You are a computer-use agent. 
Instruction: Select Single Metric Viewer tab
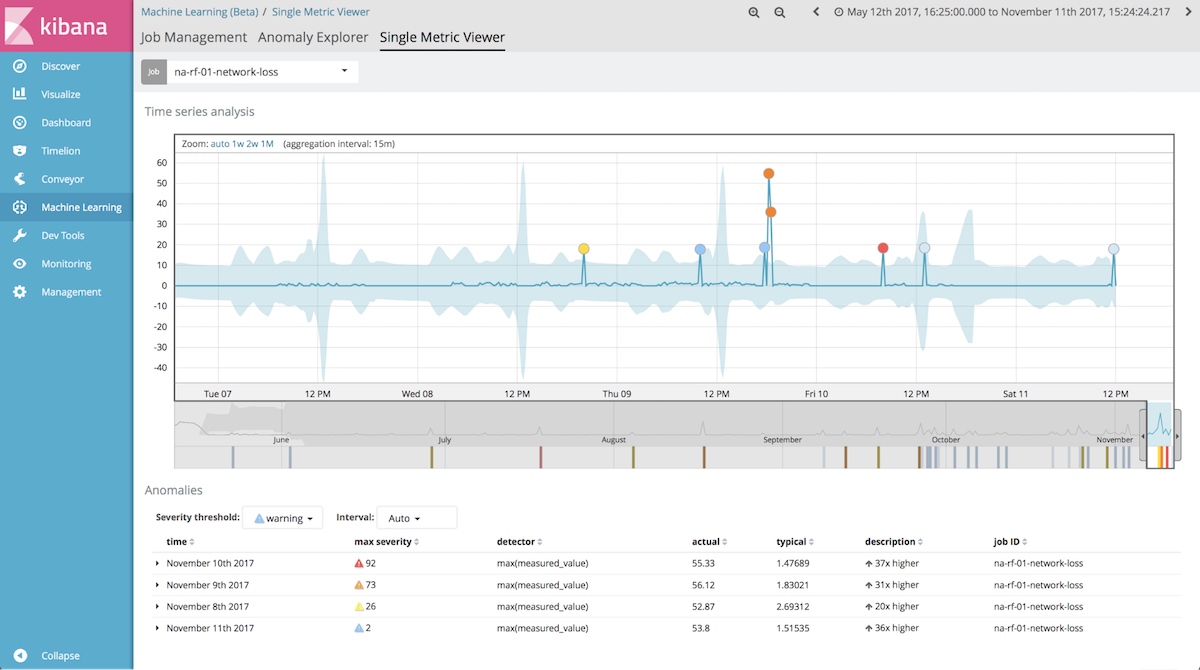(x=442, y=37)
